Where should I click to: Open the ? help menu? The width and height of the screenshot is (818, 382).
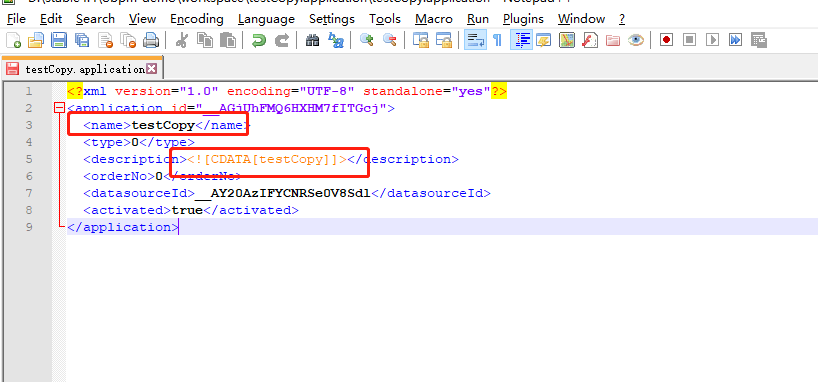[x=622, y=19]
